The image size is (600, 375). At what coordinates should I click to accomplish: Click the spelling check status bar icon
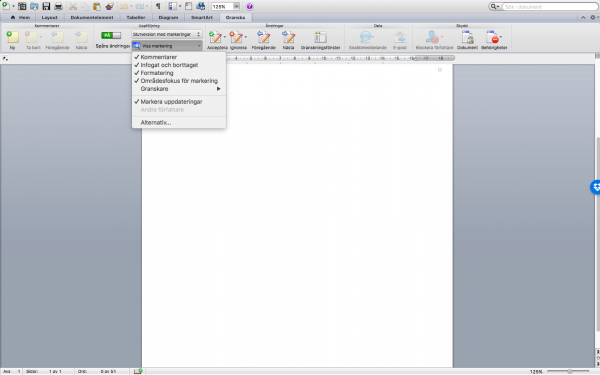tap(138, 371)
